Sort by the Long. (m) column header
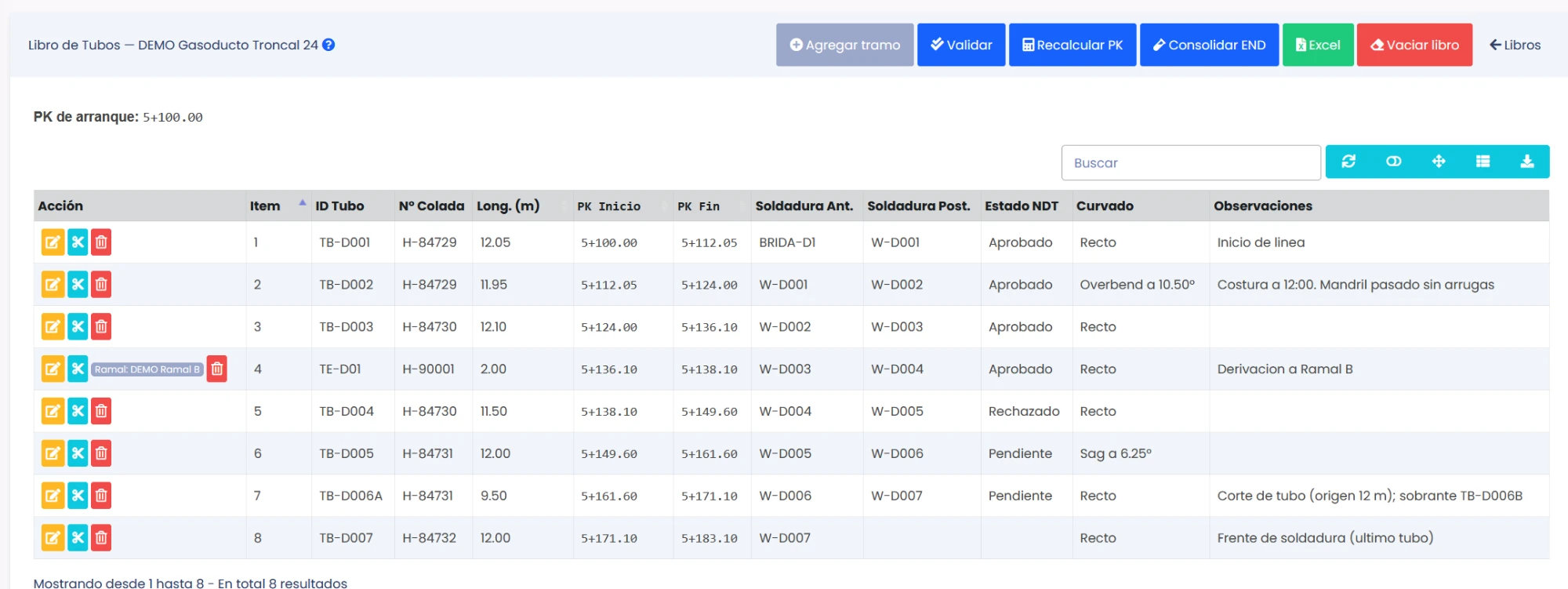Screen dimensions: 1568x589 point(522,205)
